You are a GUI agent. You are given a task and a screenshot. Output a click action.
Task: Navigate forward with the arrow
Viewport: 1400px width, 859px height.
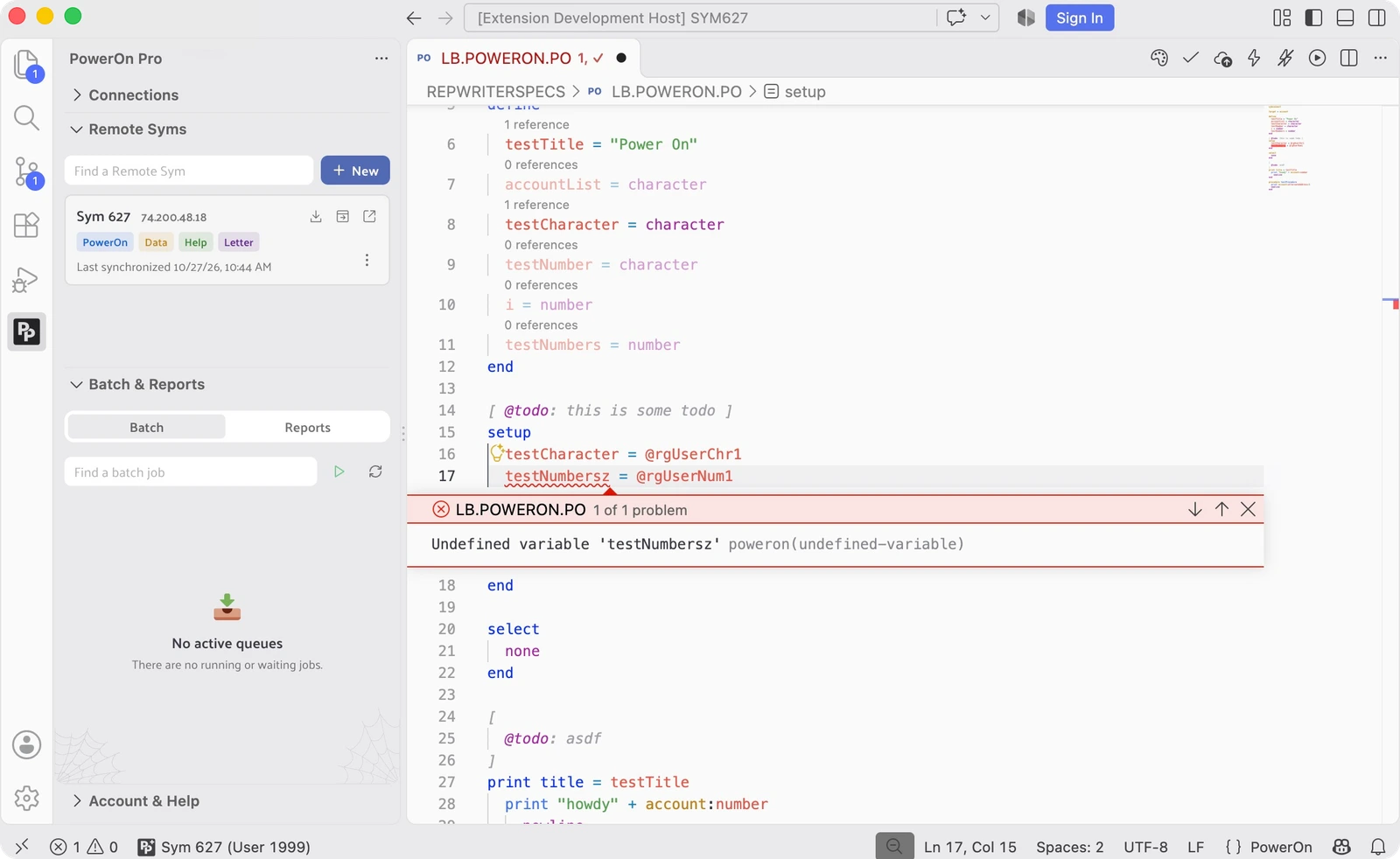(445, 17)
